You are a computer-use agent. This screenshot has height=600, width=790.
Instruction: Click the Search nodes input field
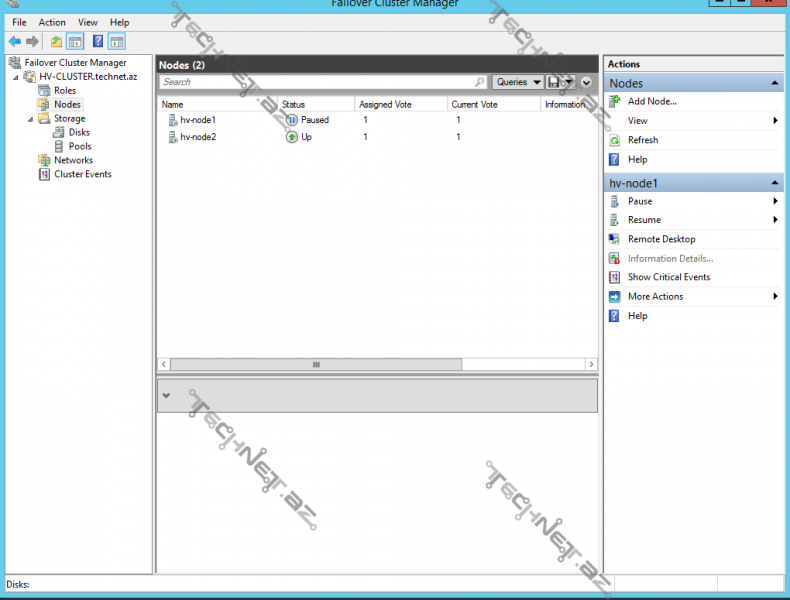pyautogui.click(x=315, y=82)
